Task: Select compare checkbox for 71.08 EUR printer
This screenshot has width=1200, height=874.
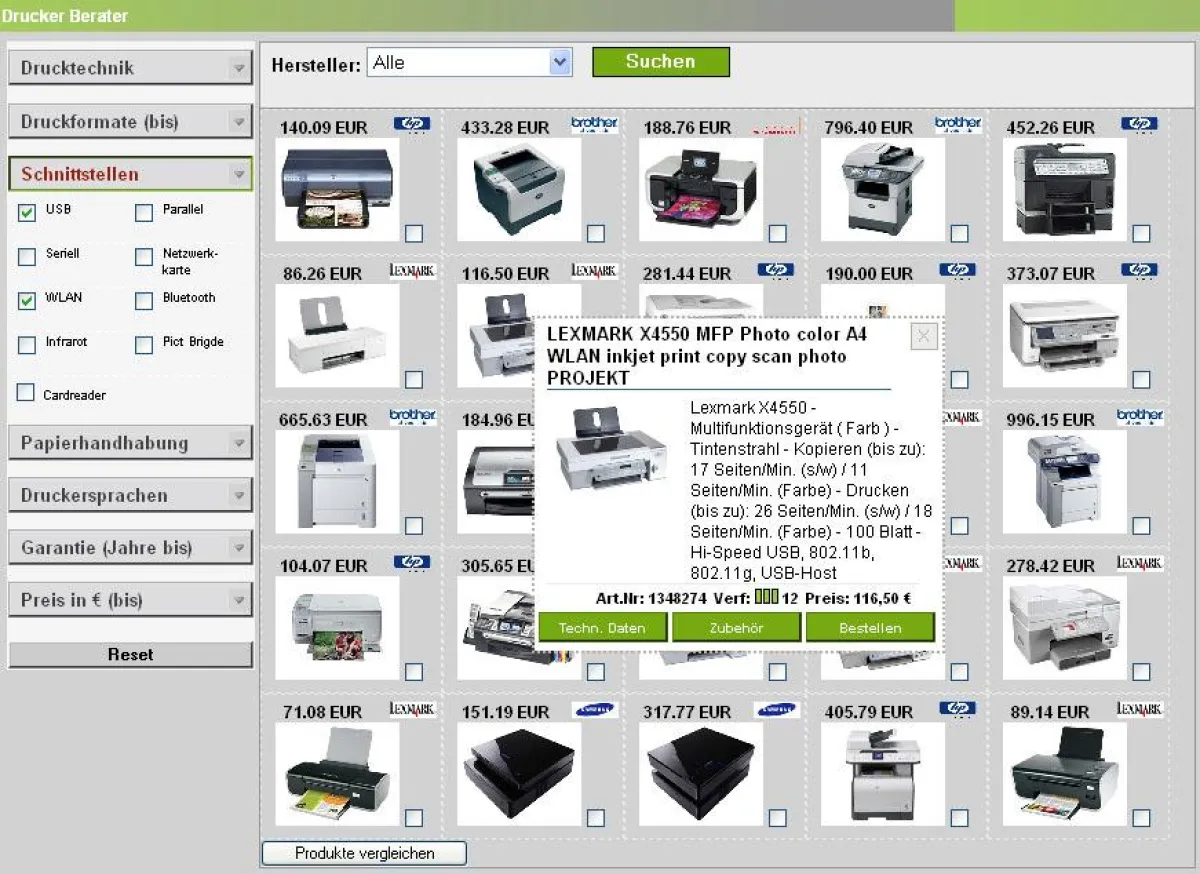Action: point(414,818)
